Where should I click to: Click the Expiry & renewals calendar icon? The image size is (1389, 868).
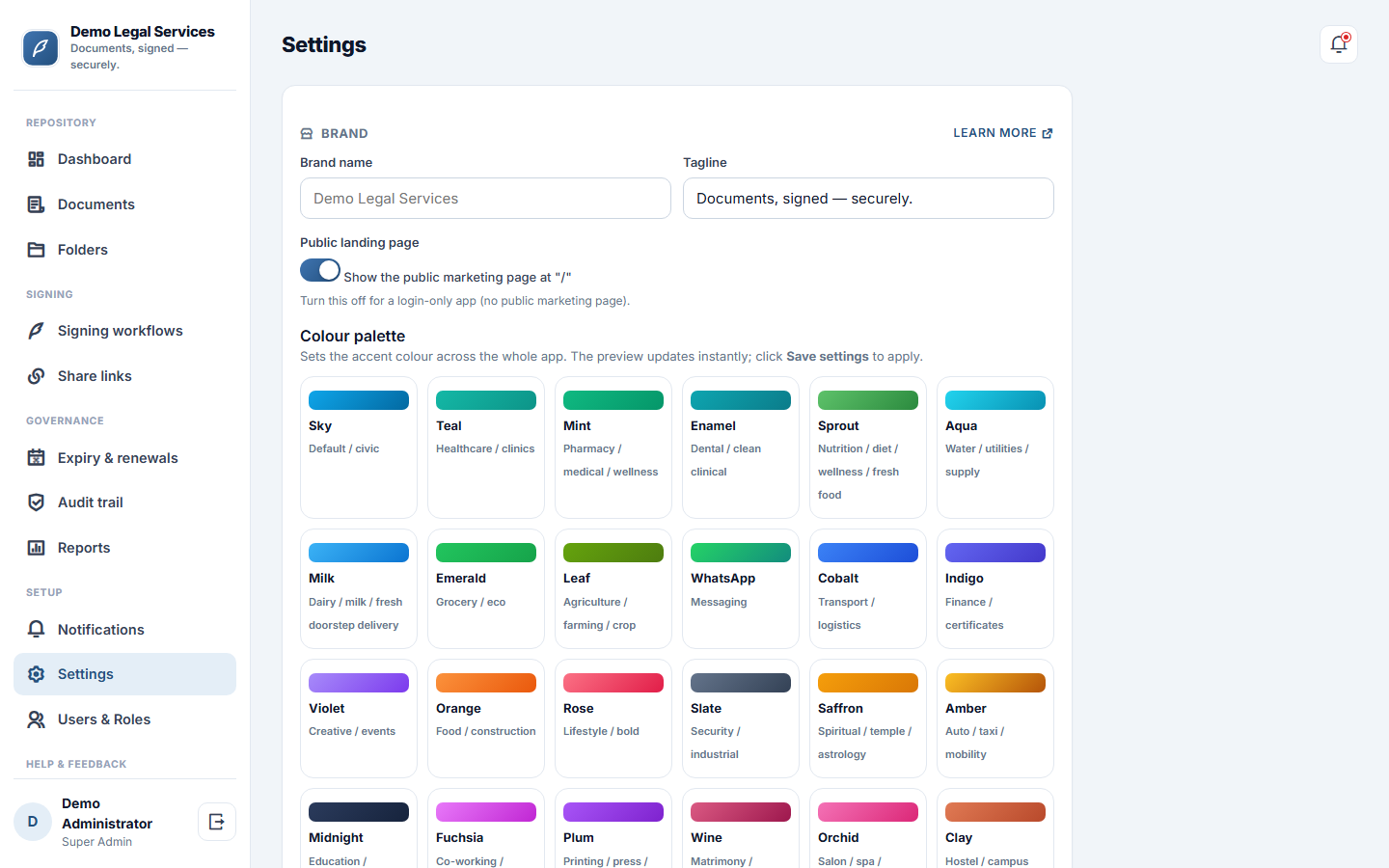point(37,457)
